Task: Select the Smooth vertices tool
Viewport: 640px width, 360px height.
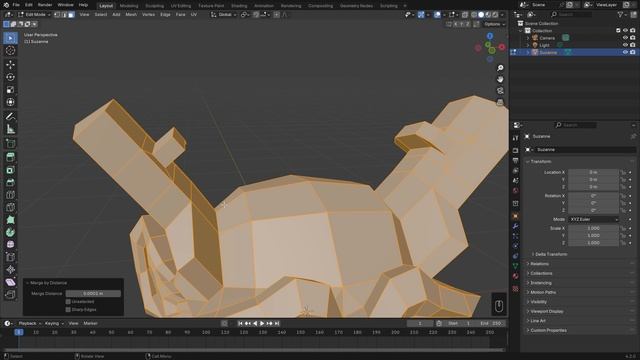Action: (11, 244)
